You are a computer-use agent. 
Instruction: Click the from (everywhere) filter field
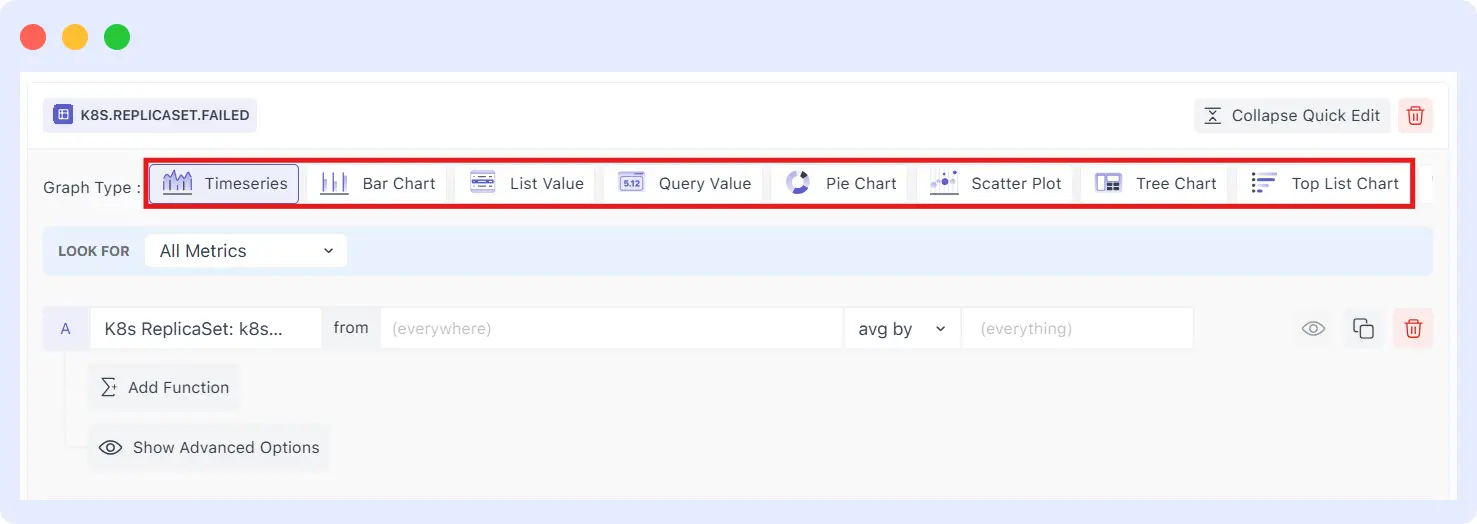coord(610,328)
